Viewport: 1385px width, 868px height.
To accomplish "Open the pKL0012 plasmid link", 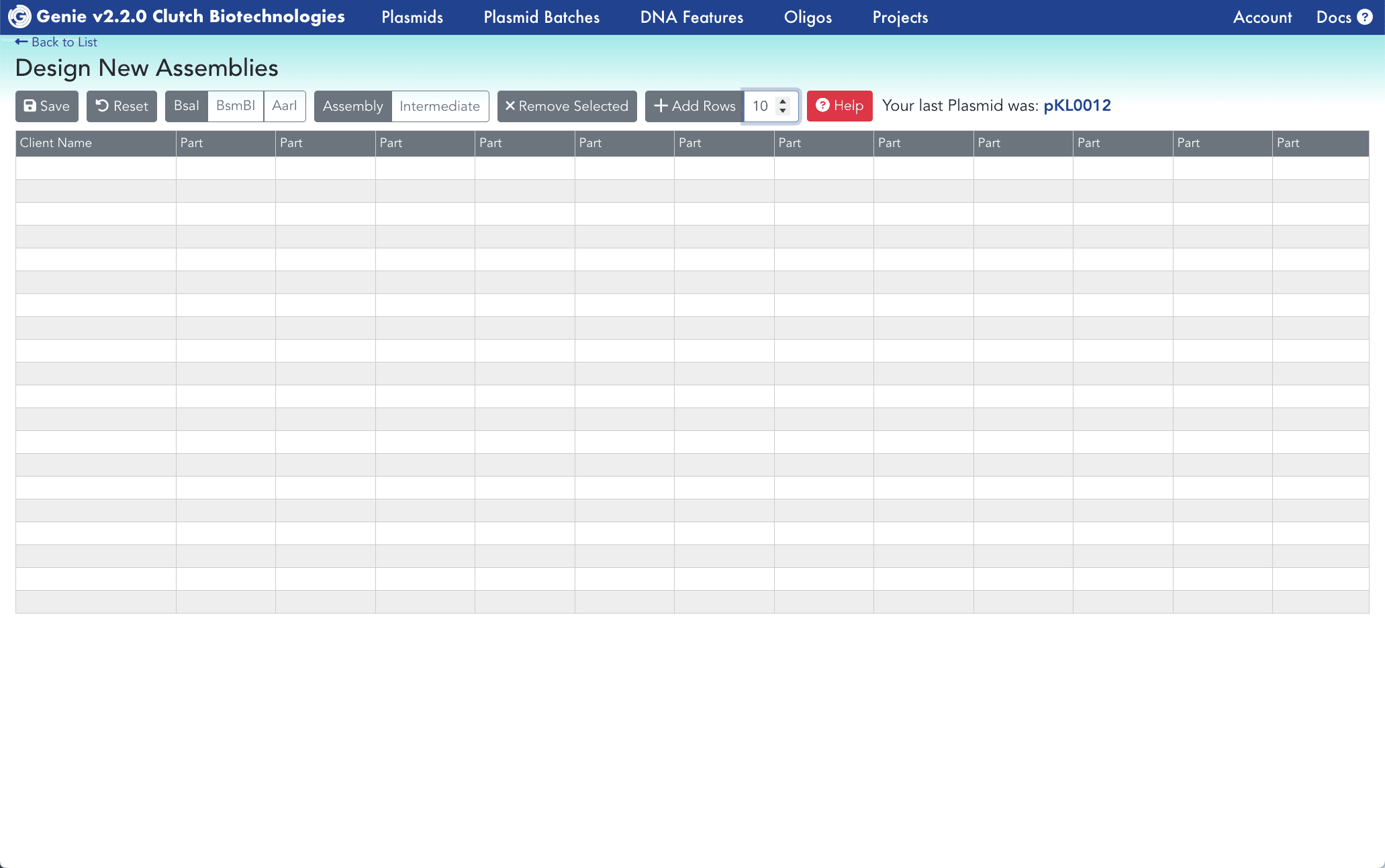I will (1077, 105).
